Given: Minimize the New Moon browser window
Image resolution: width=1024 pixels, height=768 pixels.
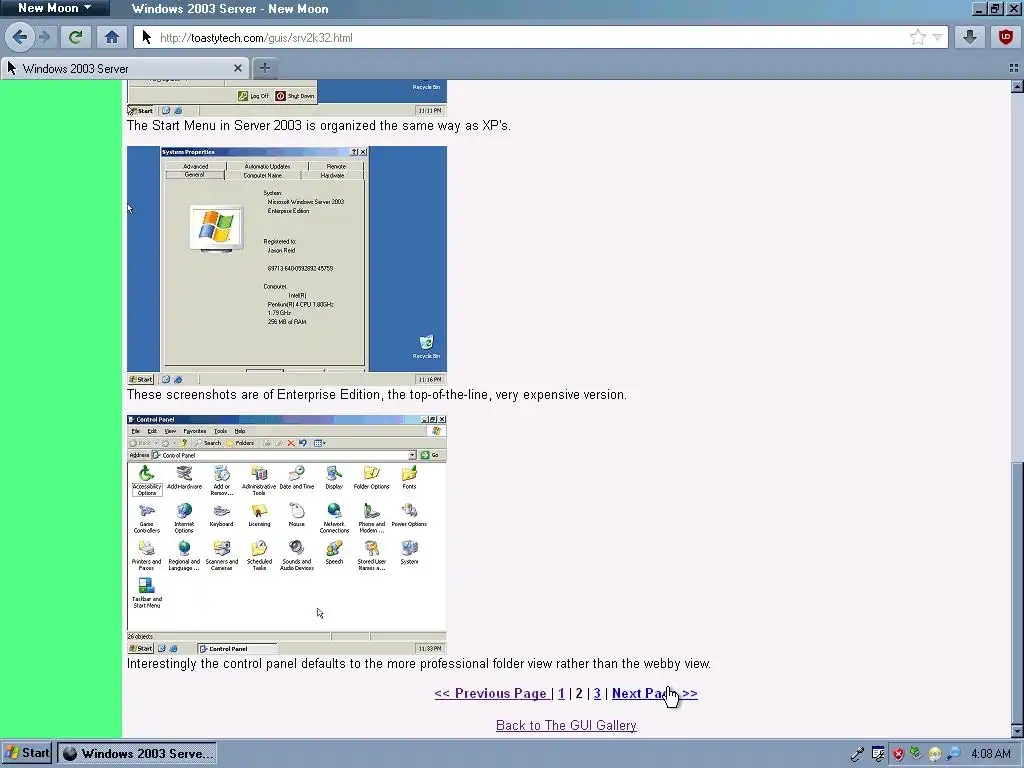Looking at the screenshot, I should (979, 8).
